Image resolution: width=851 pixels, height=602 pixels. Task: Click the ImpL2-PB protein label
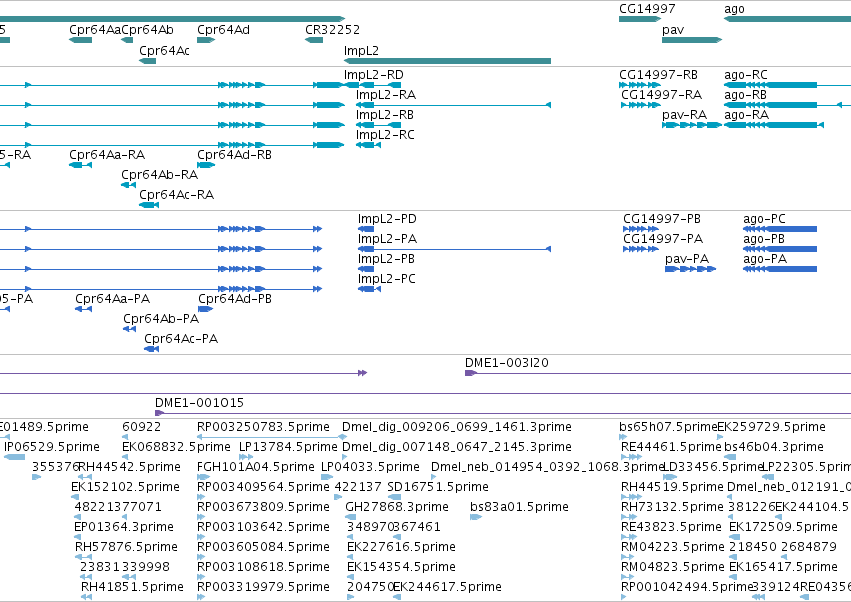tap(386, 259)
